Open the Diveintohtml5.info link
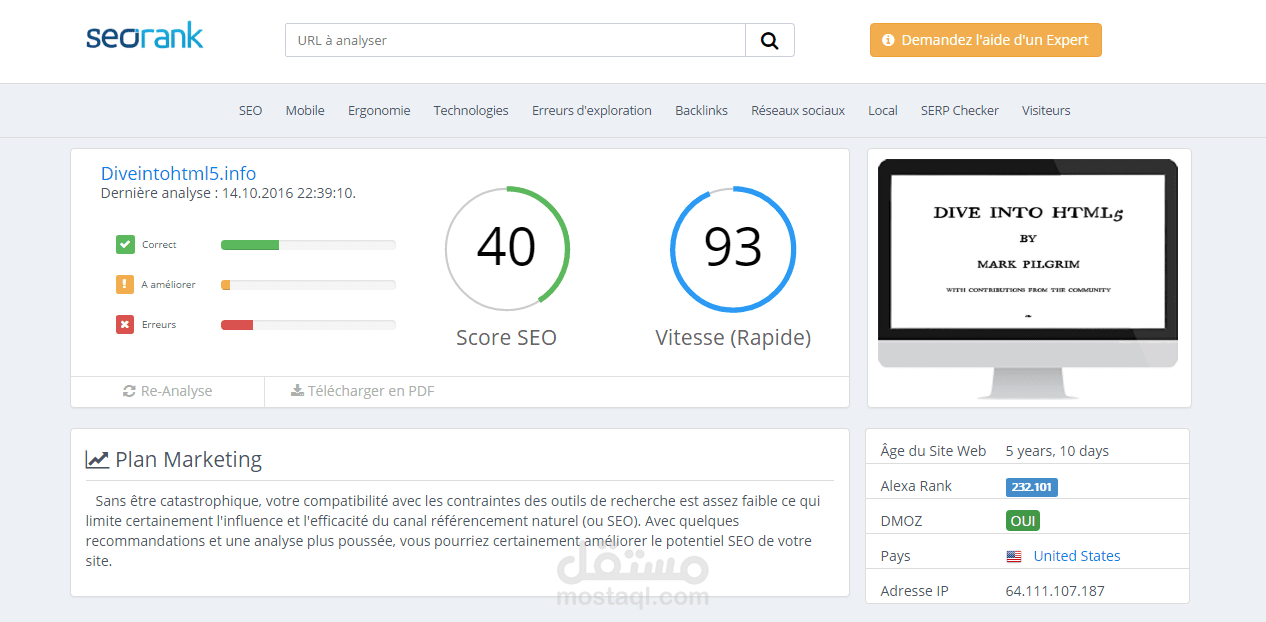This screenshot has width=1266, height=622. pyautogui.click(x=178, y=173)
